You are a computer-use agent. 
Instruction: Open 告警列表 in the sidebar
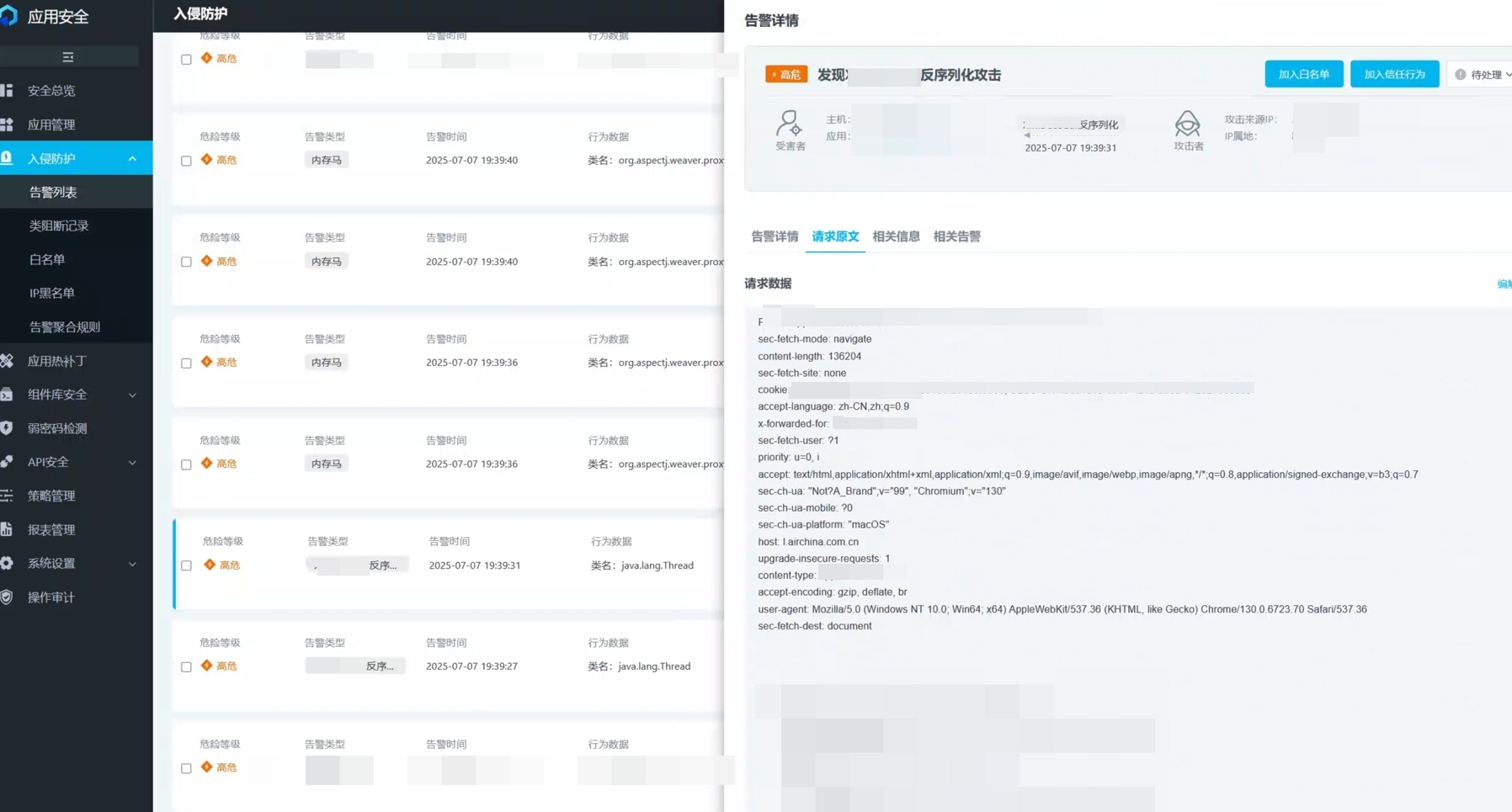53,192
